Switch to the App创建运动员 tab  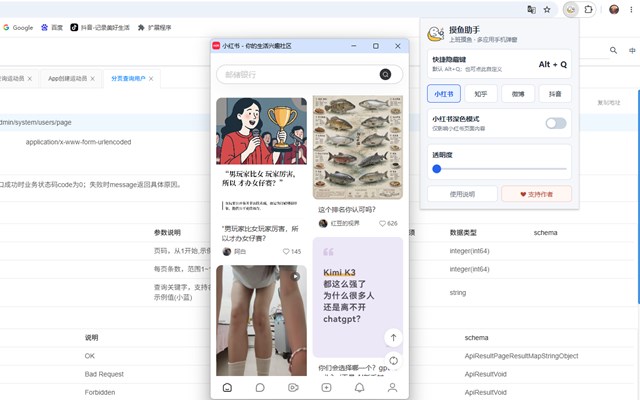click(67, 78)
